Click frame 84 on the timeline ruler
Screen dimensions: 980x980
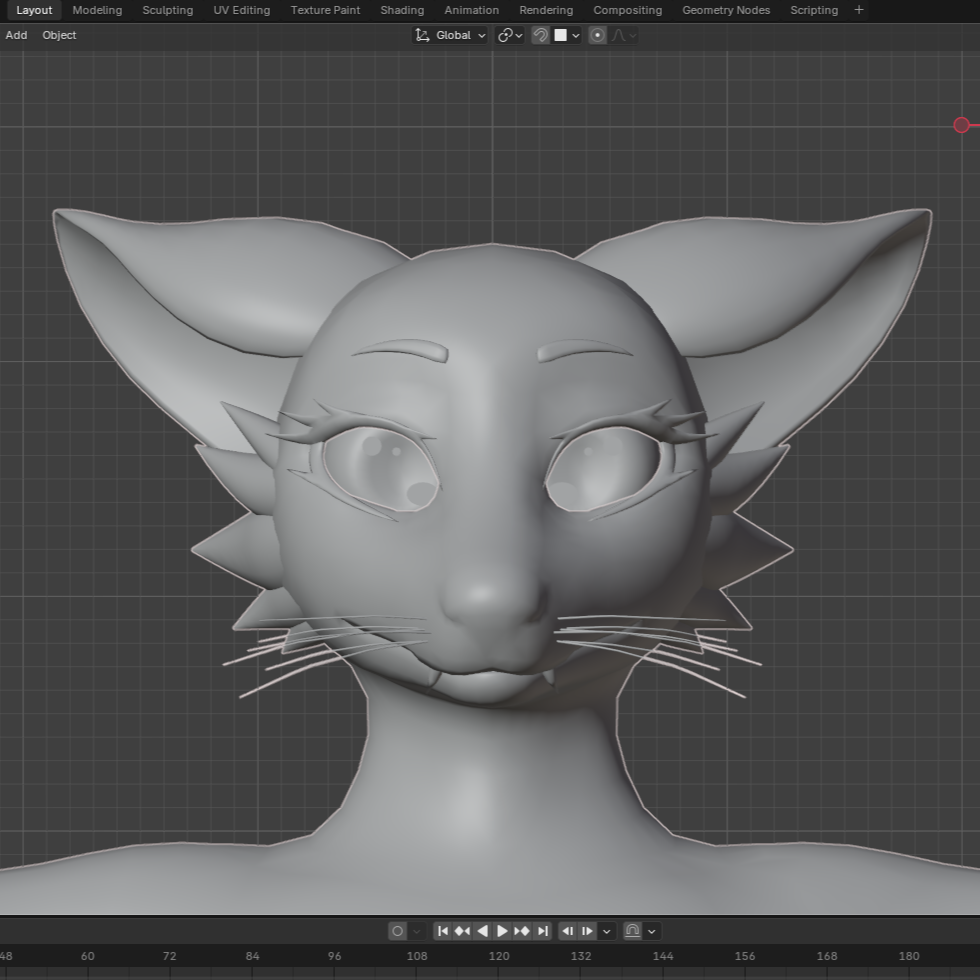[x=252, y=956]
